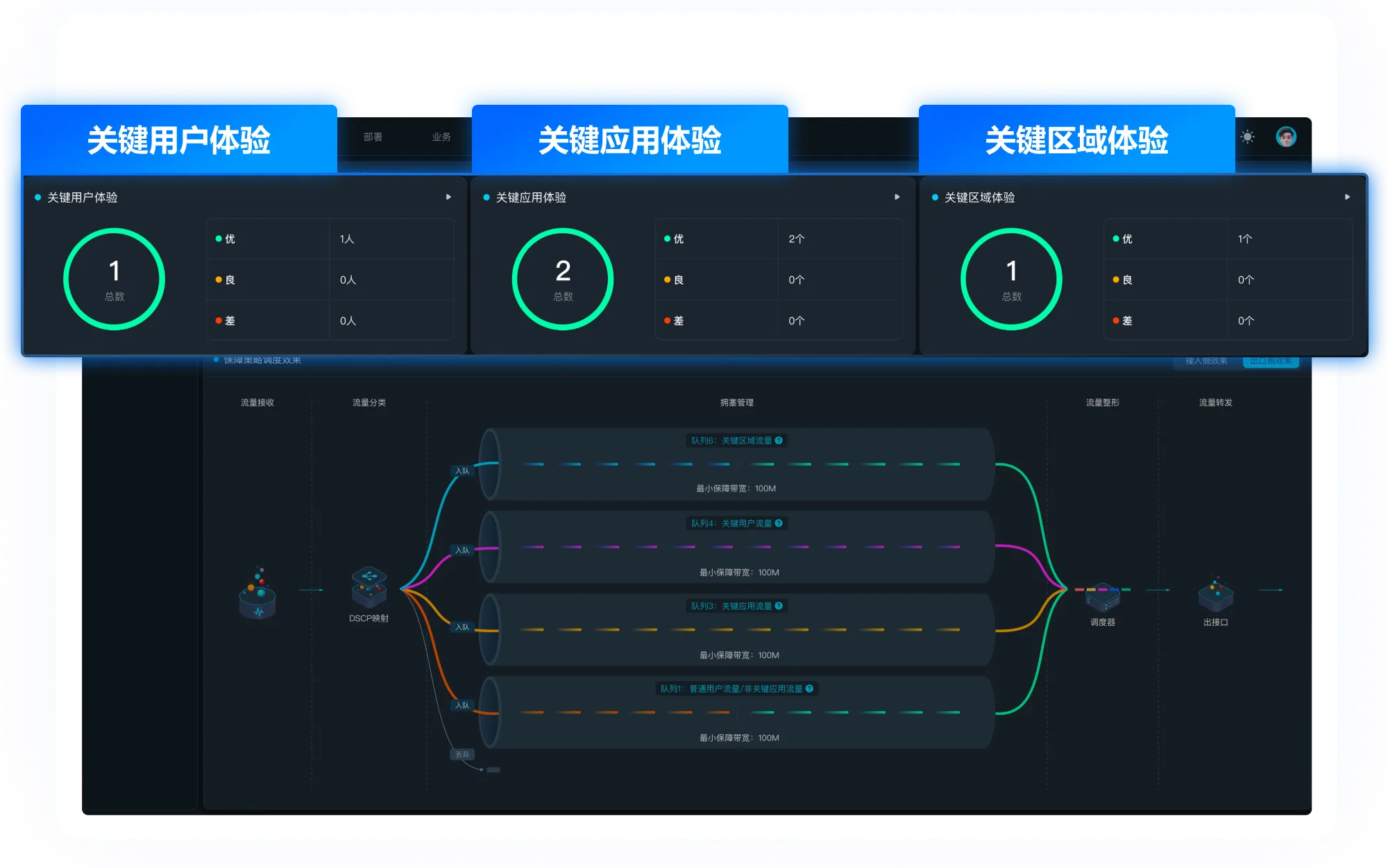
Task: Expand the 关键用户体验 card arrow
Action: tap(448, 197)
